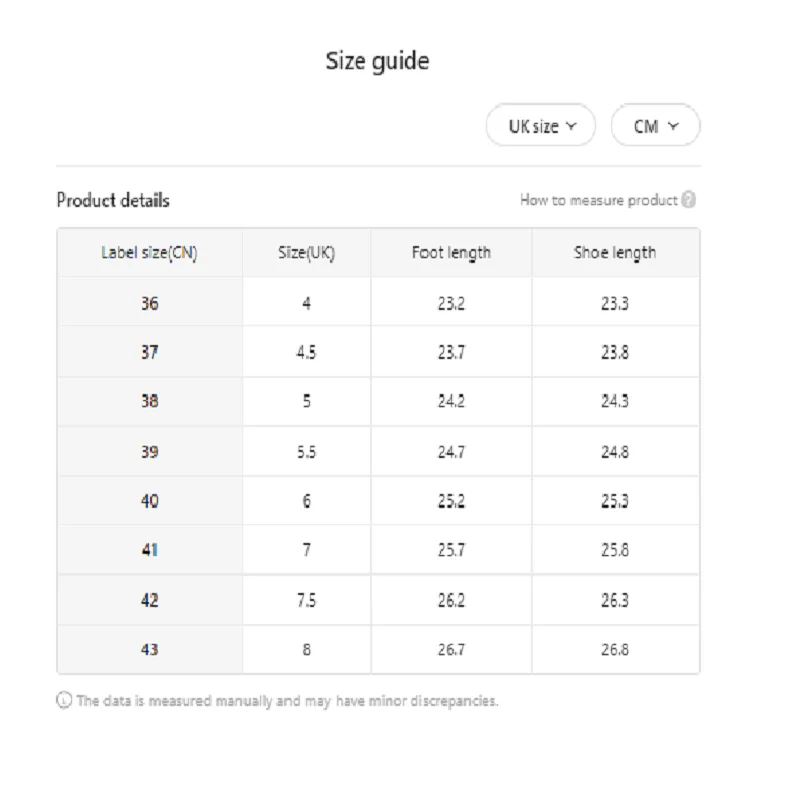Open the CM unit dropdown
Screen dimensions: 800x800
click(x=655, y=126)
